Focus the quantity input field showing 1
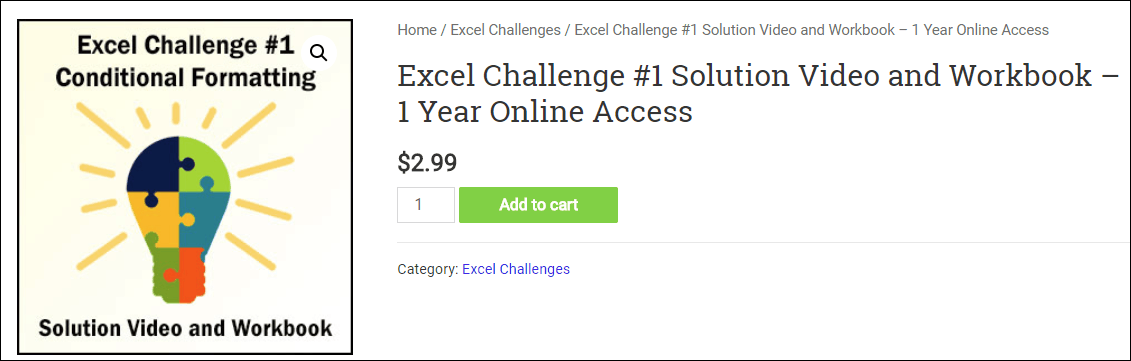Image resolution: width=1131 pixels, height=361 pixels. click(x=426, y=205)
